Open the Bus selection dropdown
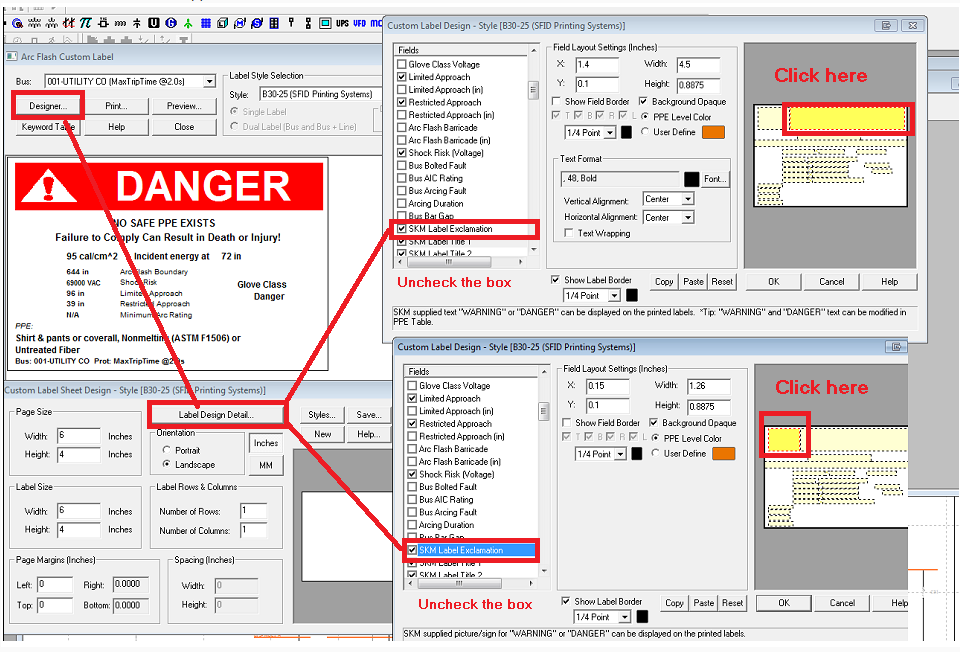The width and height of the screenshot is (960, 652). (x=208, y=81)
